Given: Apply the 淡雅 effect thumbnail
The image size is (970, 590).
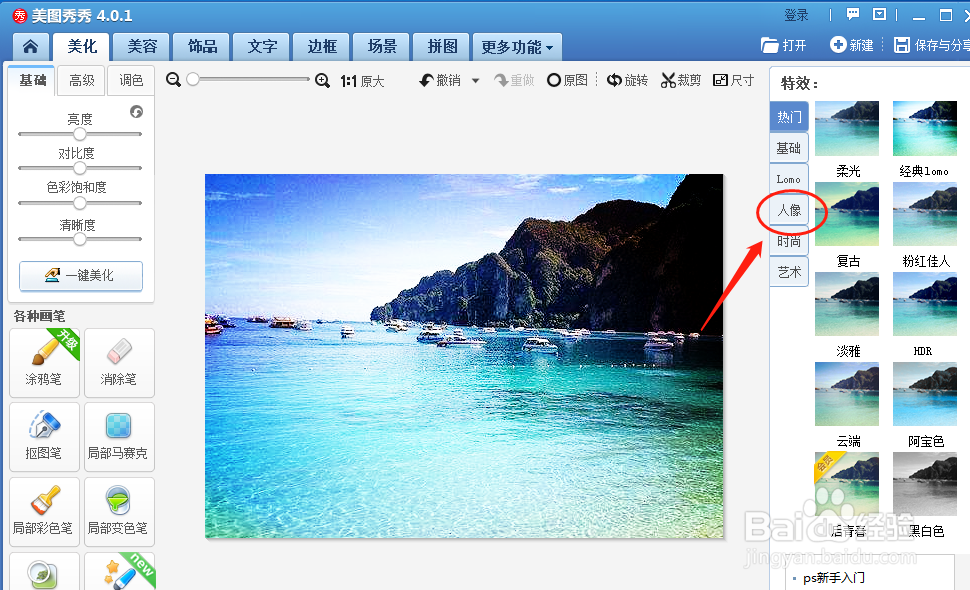Looking at the screenshot, I should coord(847,304).
